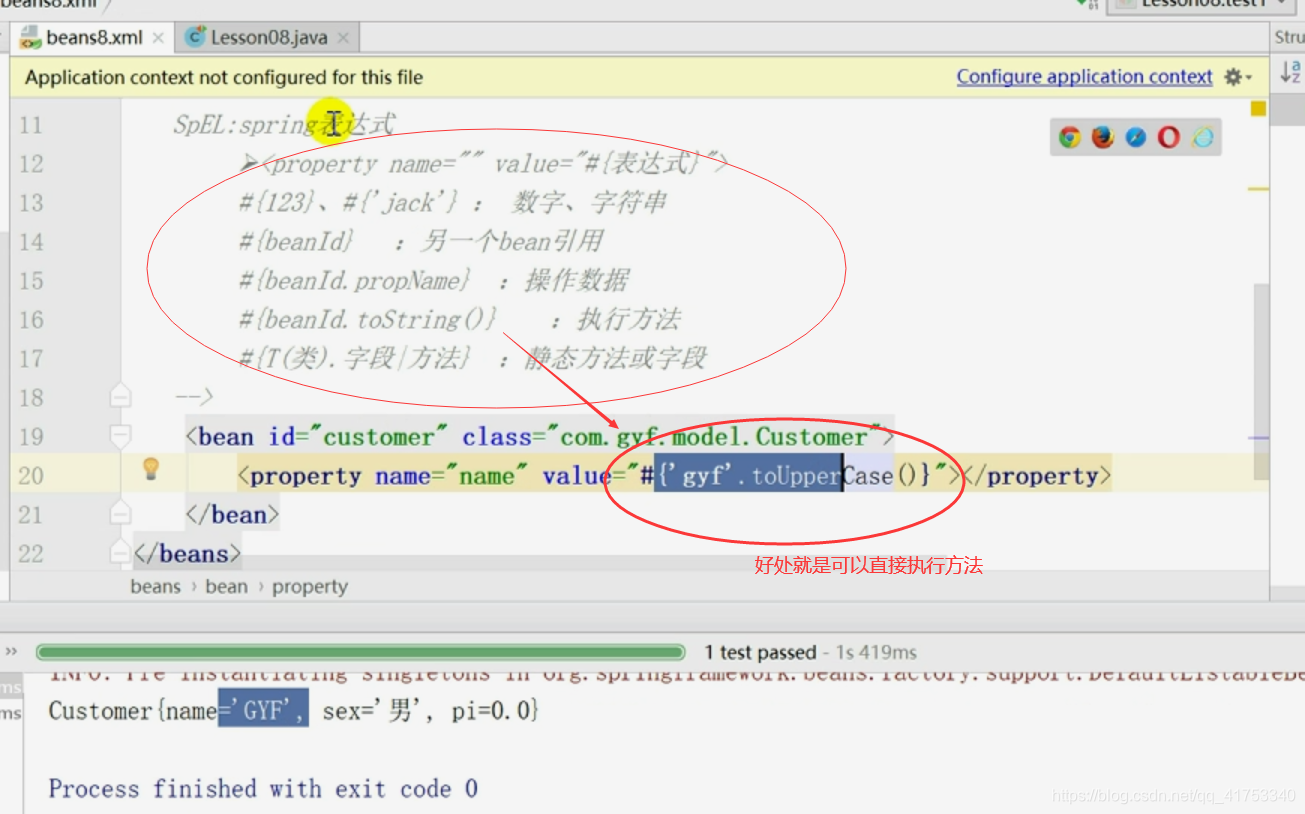Viewport: 1305px width, 814px height.
Task: Open preview in Safari browser icon
Action: 1136,138
